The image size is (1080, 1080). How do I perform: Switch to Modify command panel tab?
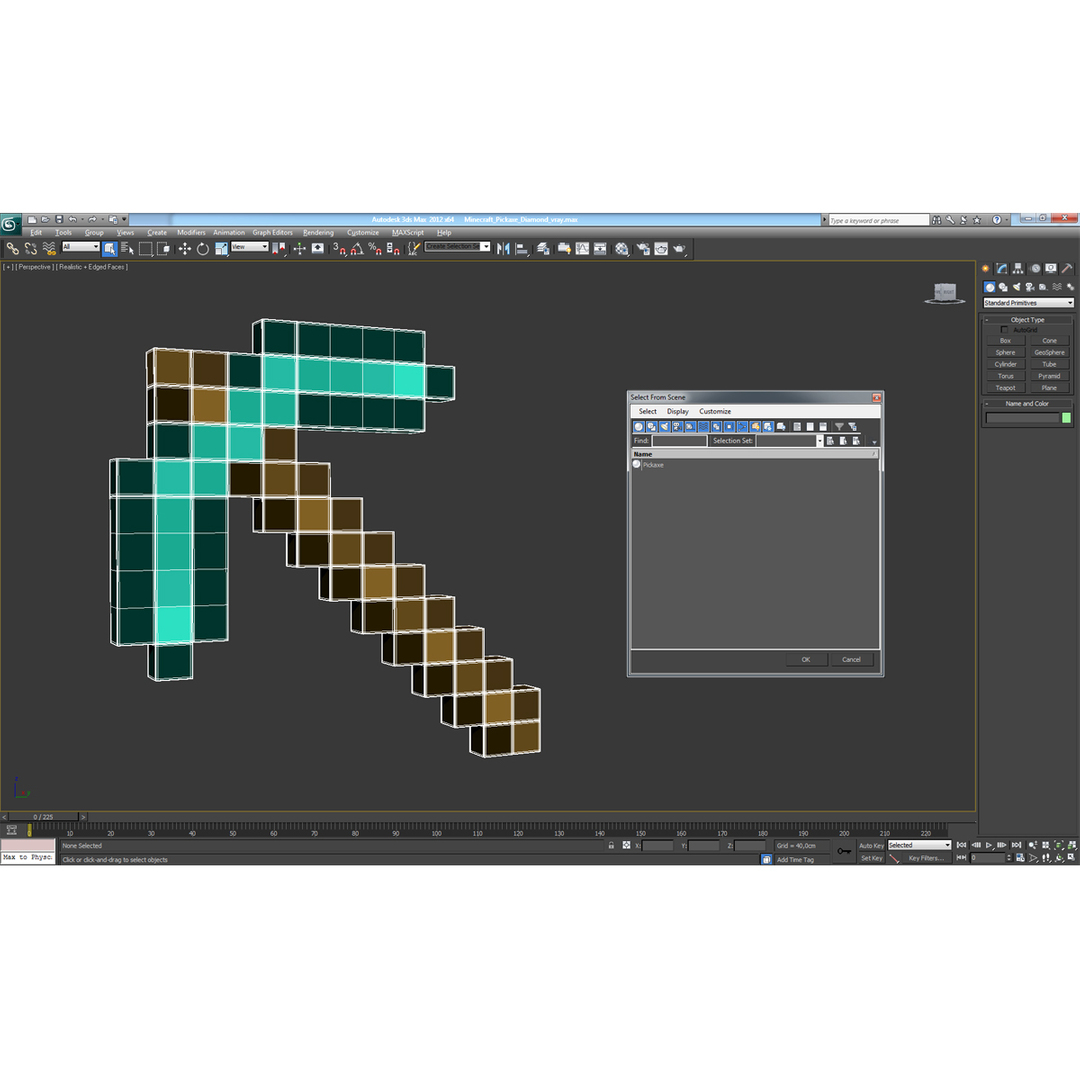(x=1001, y=269)
